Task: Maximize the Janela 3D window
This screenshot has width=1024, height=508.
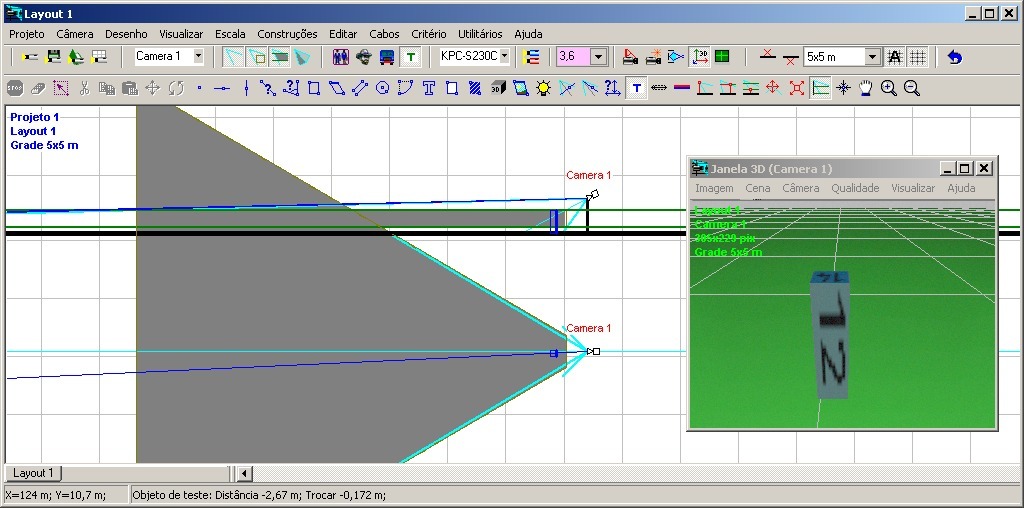Action: tap(965, 168)
